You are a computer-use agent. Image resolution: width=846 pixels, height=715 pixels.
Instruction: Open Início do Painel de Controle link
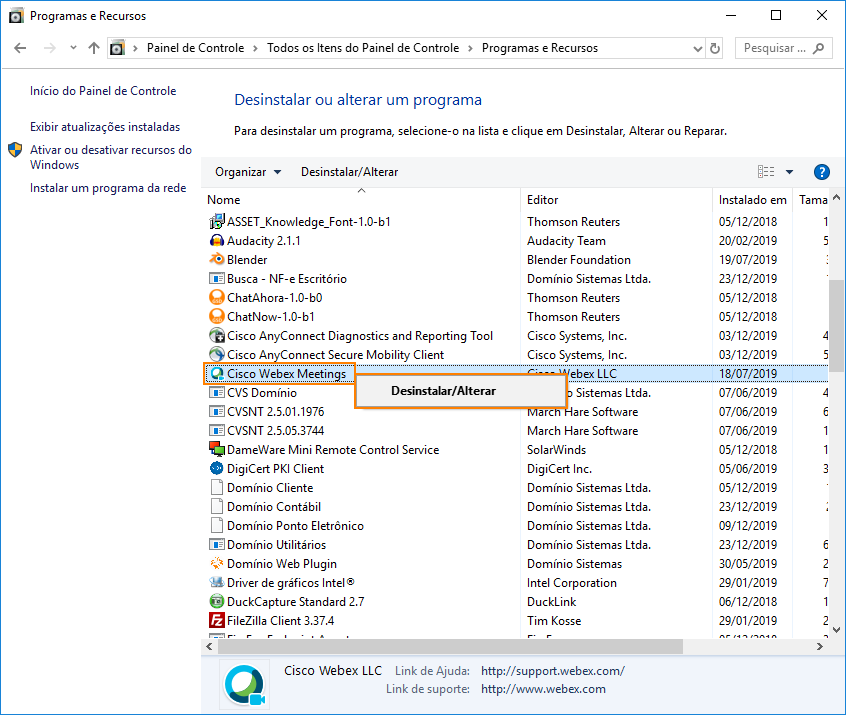coord(103,91)
